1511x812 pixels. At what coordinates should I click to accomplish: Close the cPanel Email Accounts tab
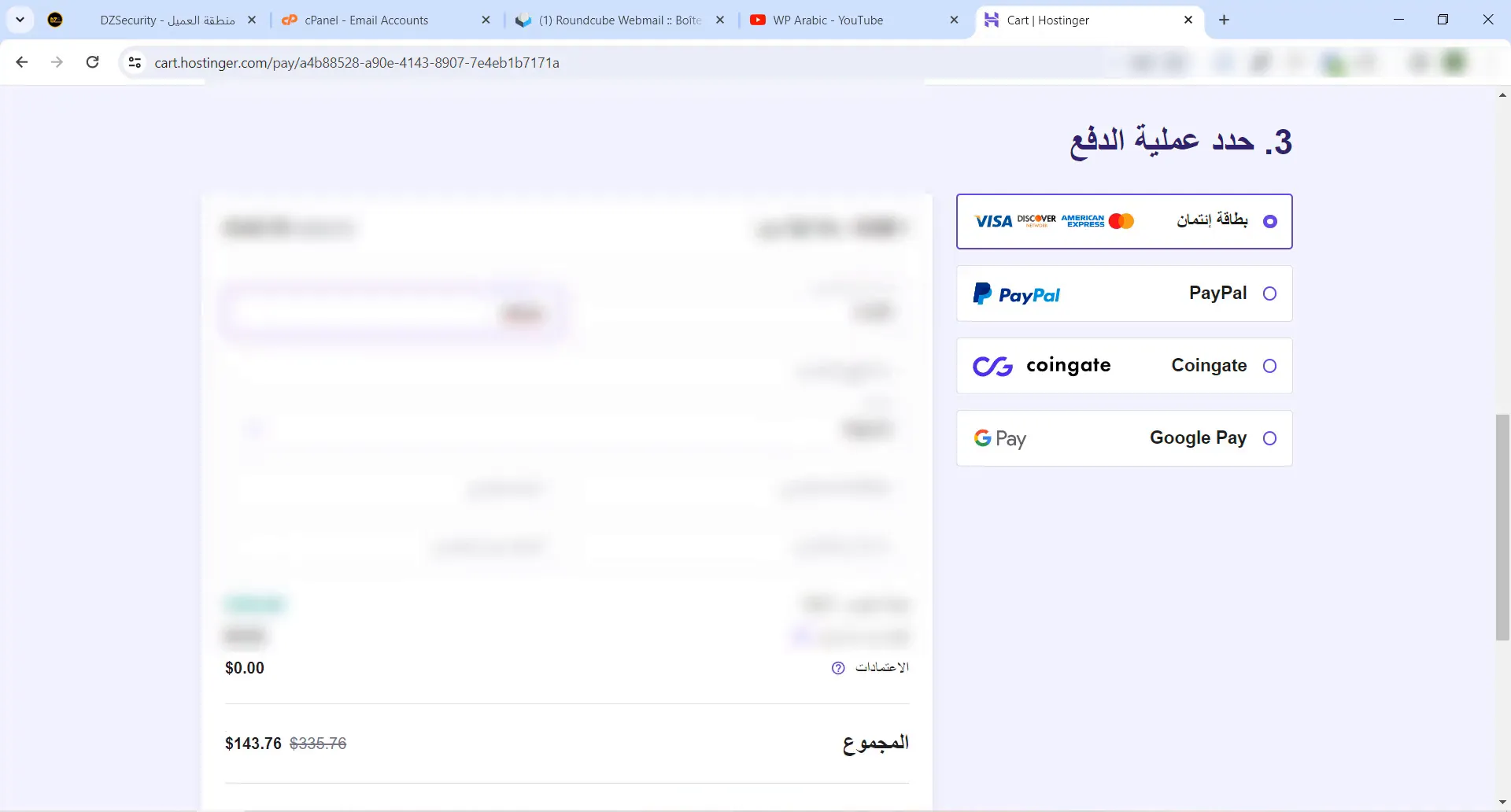486,20
